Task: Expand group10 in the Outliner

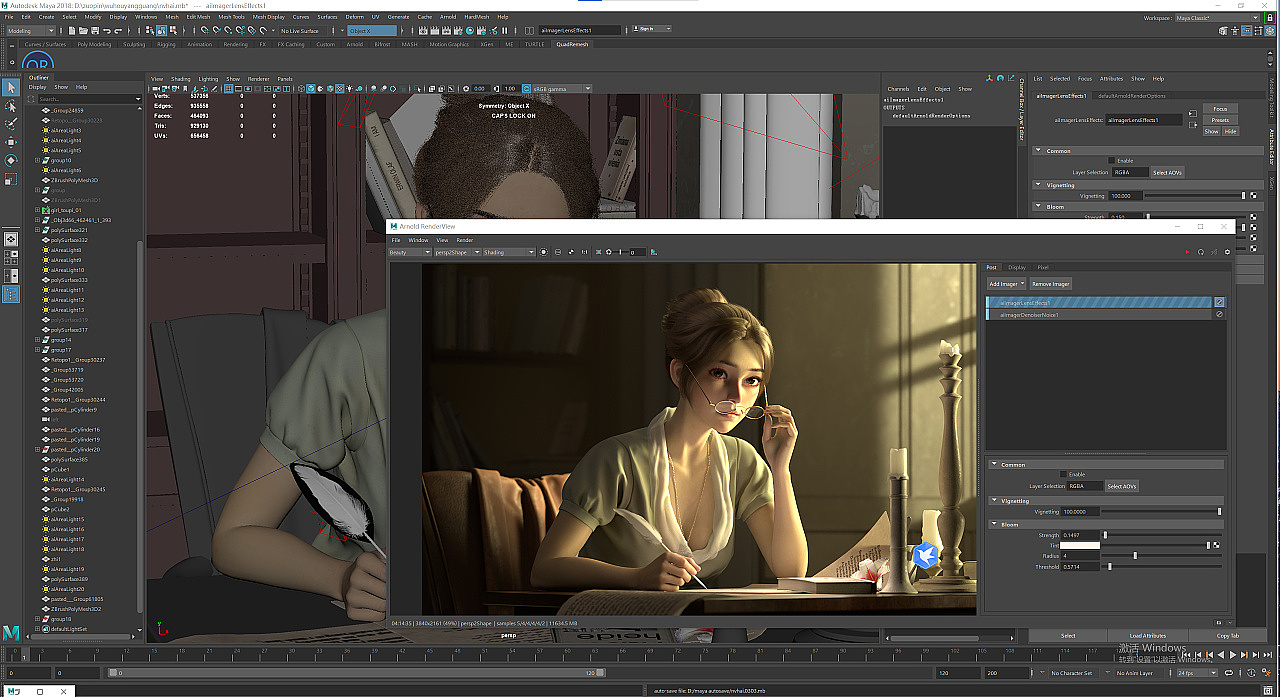Action: click(x=38, y=160)
